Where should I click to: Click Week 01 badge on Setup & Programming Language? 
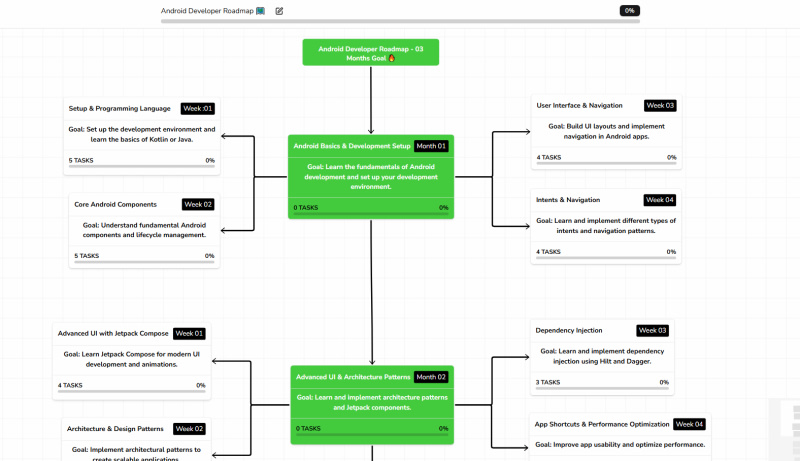197,108
